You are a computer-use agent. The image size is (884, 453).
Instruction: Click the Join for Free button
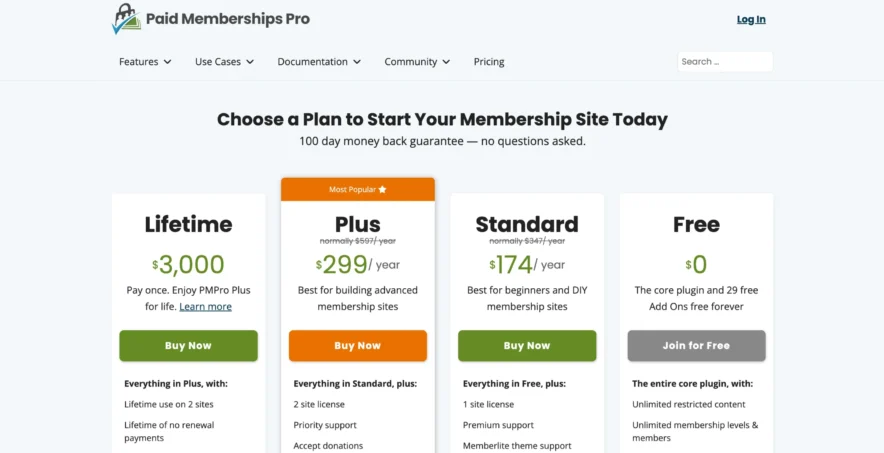[x=696, y=346]
